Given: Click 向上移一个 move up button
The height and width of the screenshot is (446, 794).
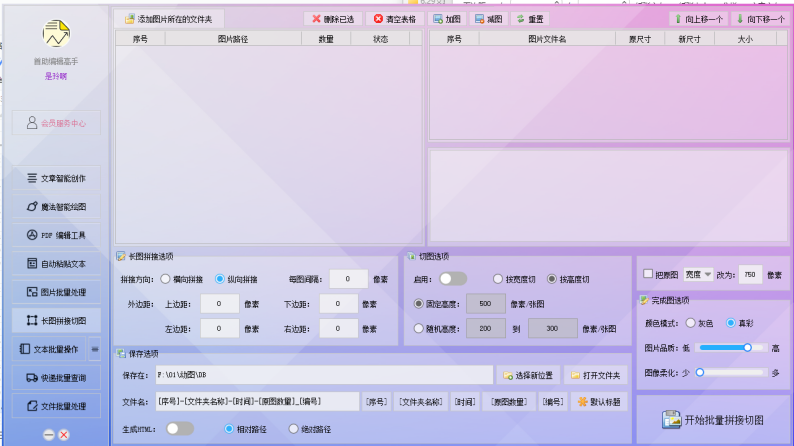Looking at the screenshot, I should tap(698, 19).
